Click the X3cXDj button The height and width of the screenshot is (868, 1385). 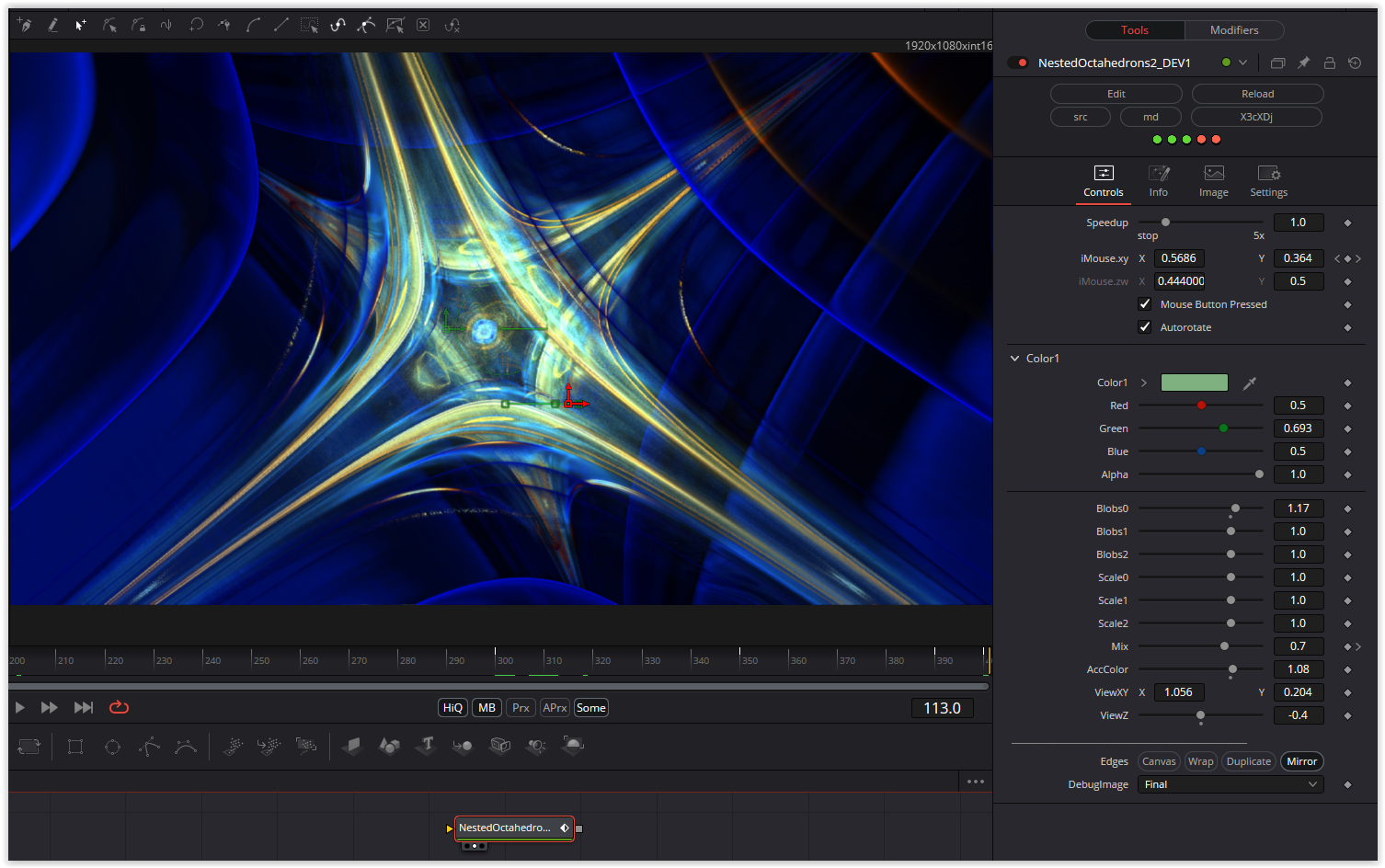coord(1256,117)
